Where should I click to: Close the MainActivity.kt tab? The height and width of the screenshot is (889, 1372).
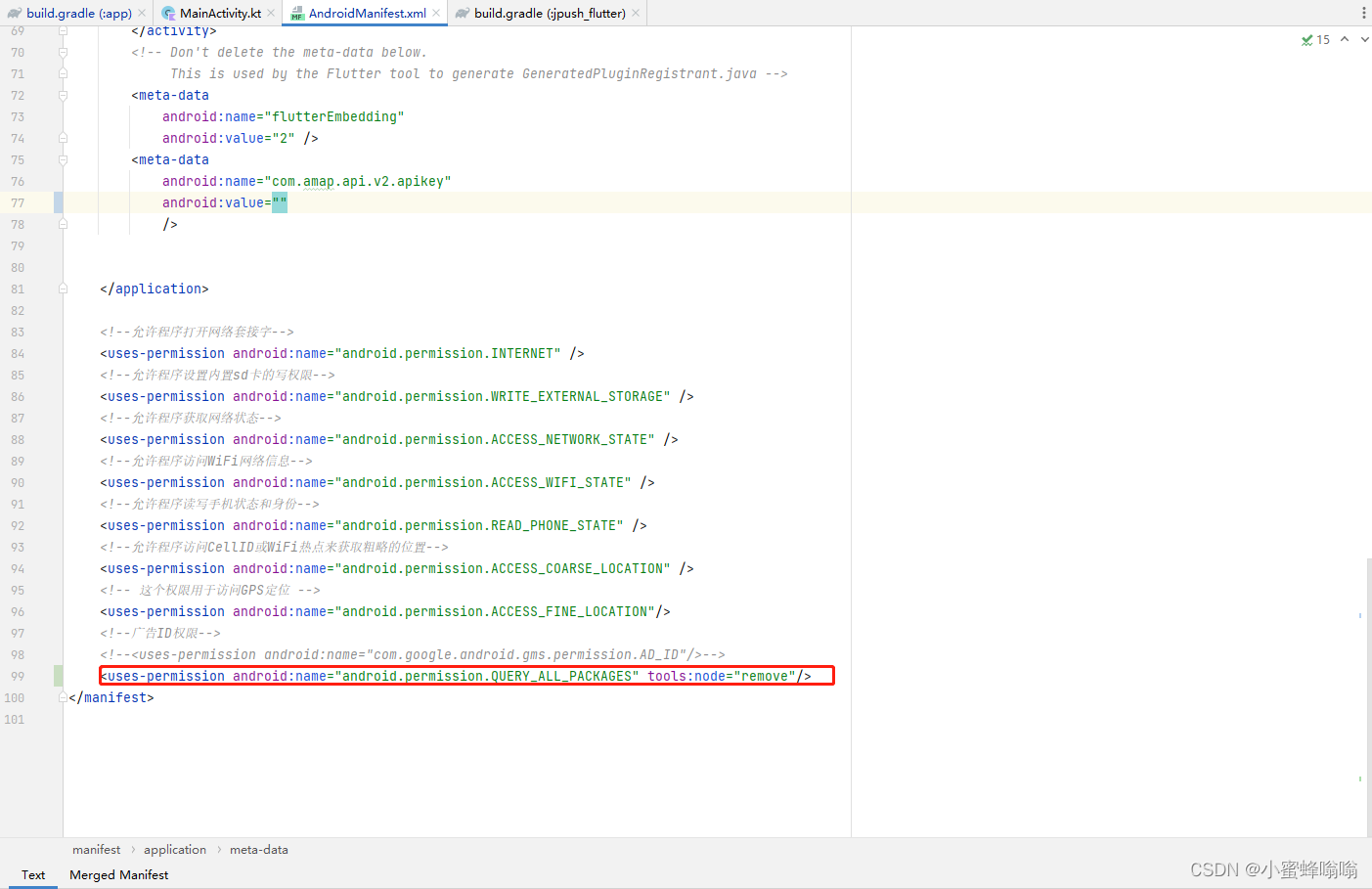click(271, 13)
